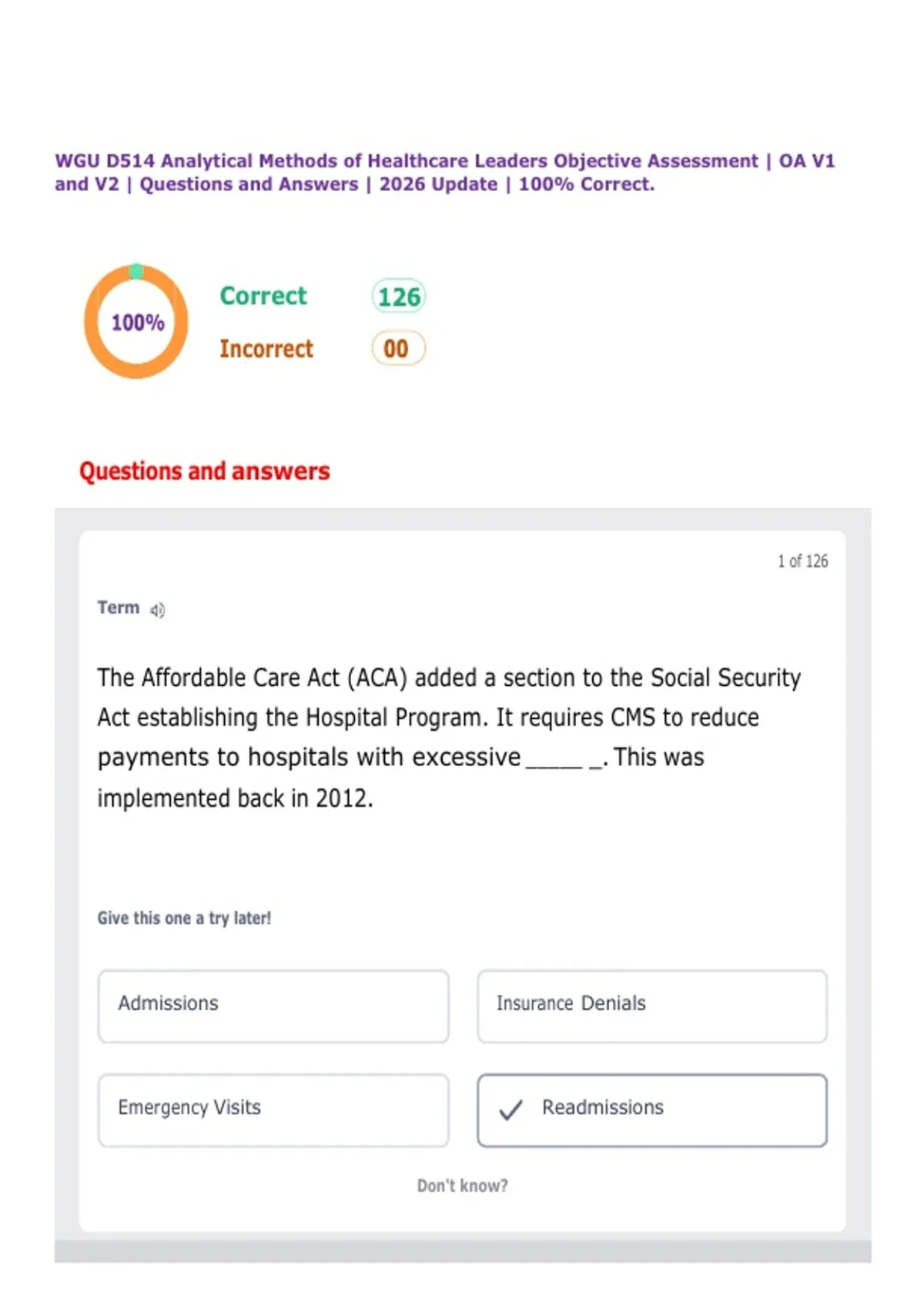924x1309 pixels.
Task: Click the audio speaker icon beside Term
Action: 157,611
